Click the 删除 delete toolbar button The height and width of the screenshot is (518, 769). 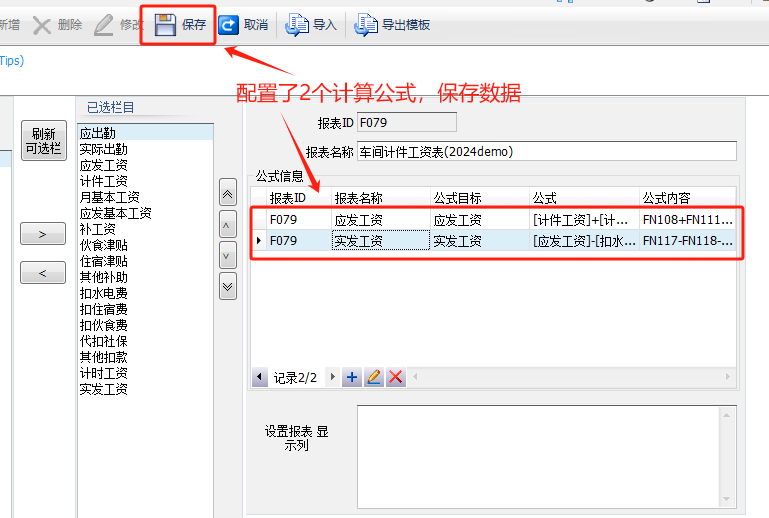click(x=57, y=25)
